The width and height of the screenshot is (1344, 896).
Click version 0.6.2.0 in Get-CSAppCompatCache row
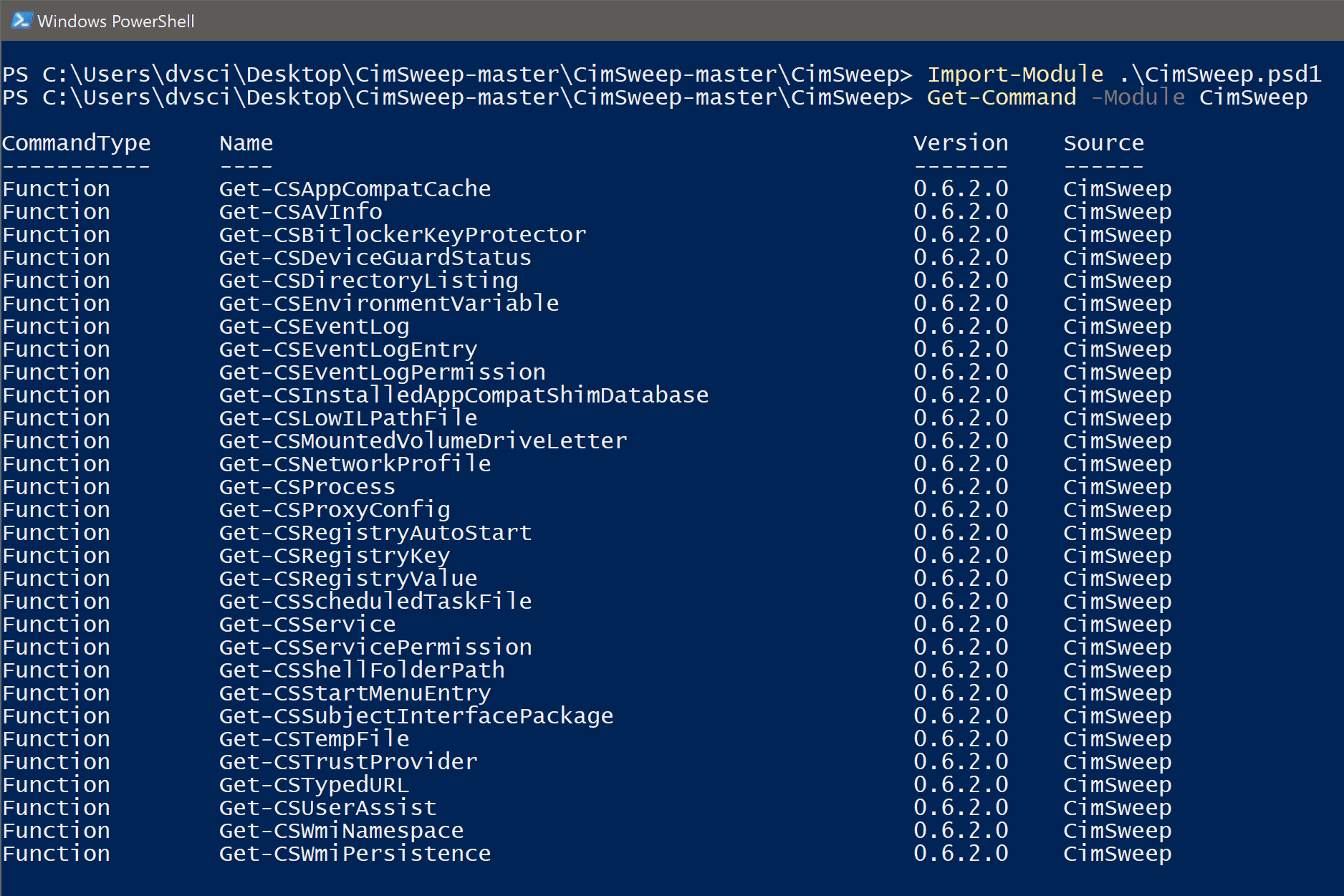coord(961,189)
